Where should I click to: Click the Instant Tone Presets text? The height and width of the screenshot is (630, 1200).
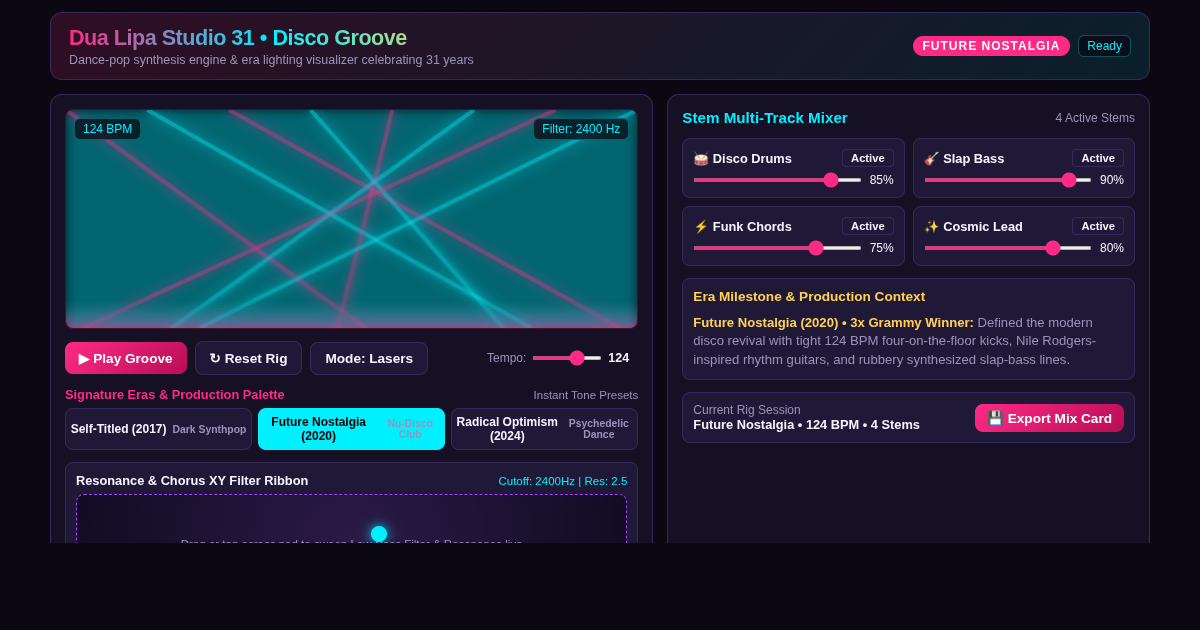click(x=586, y=395)
